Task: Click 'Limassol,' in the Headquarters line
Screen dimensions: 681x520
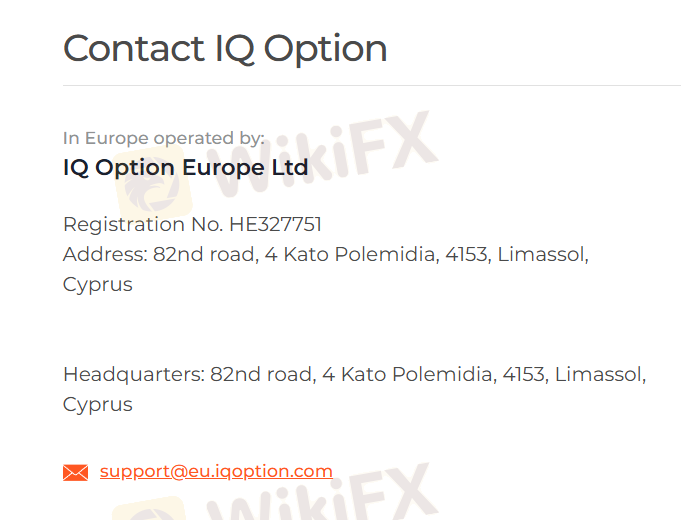Action: [x=601, y=374]
